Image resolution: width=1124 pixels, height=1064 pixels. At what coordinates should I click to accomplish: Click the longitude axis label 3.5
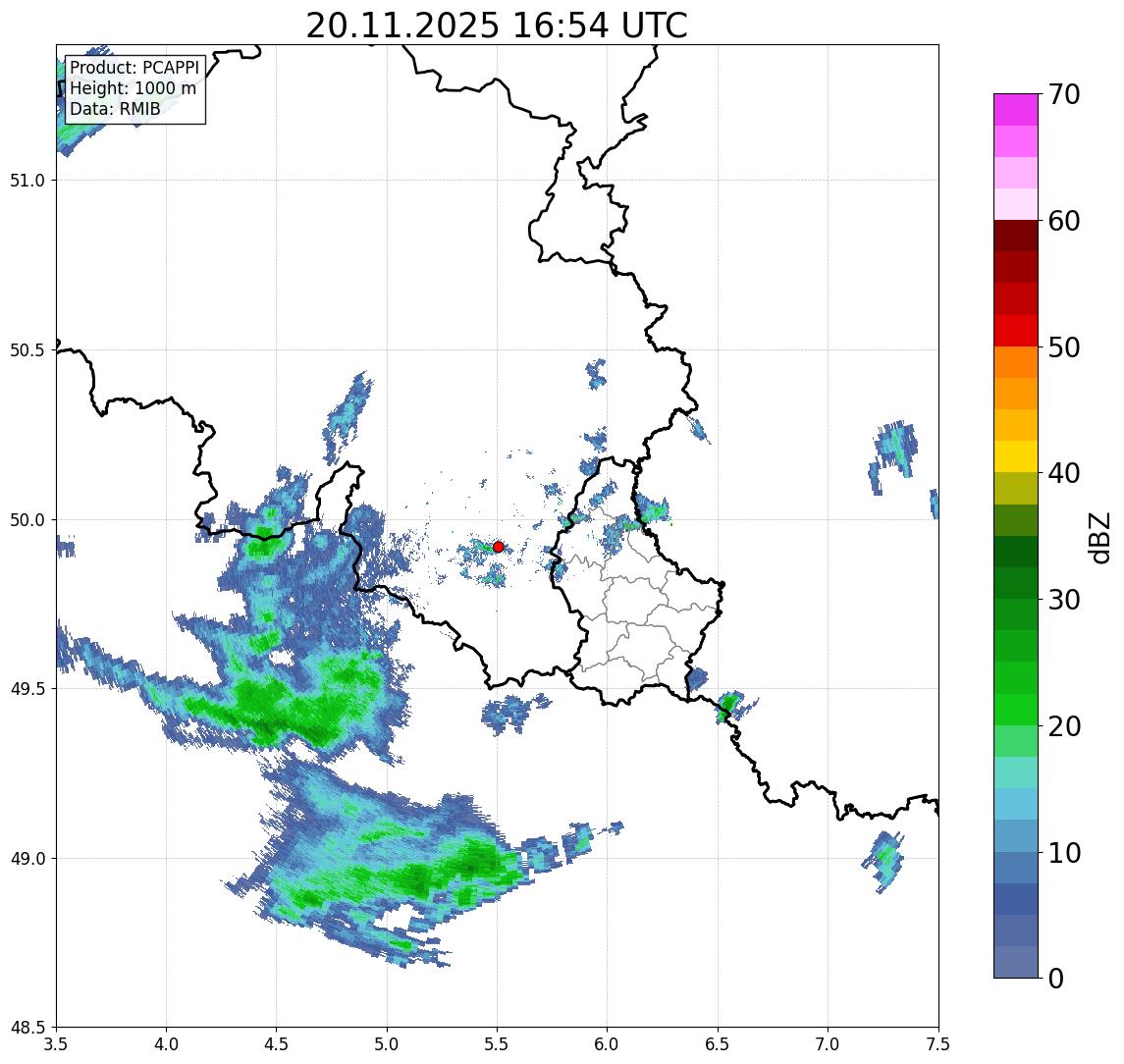coord(56,1044)
